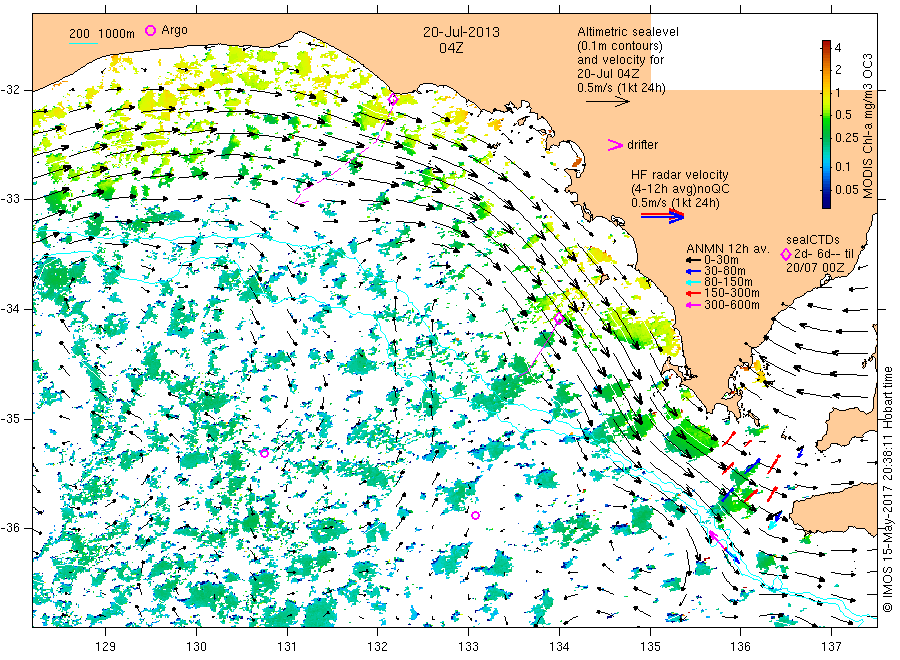Image resolution: width=900 pixels, height=660 pixels.
Task: Click the colorbar tick label '0.25'
Action: (x=847, y=138)
